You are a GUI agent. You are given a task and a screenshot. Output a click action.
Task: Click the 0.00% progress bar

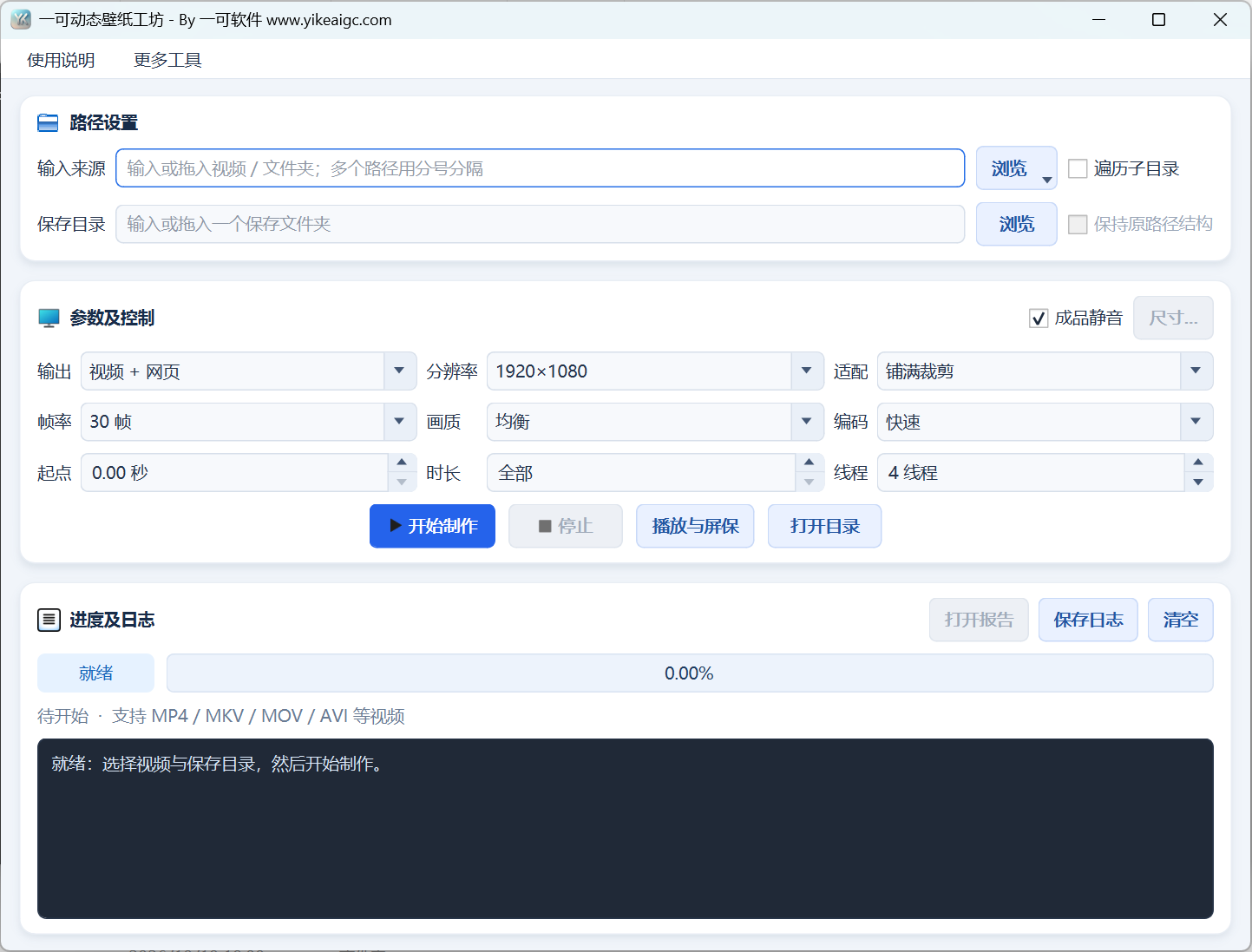click(x=690, y=673)
